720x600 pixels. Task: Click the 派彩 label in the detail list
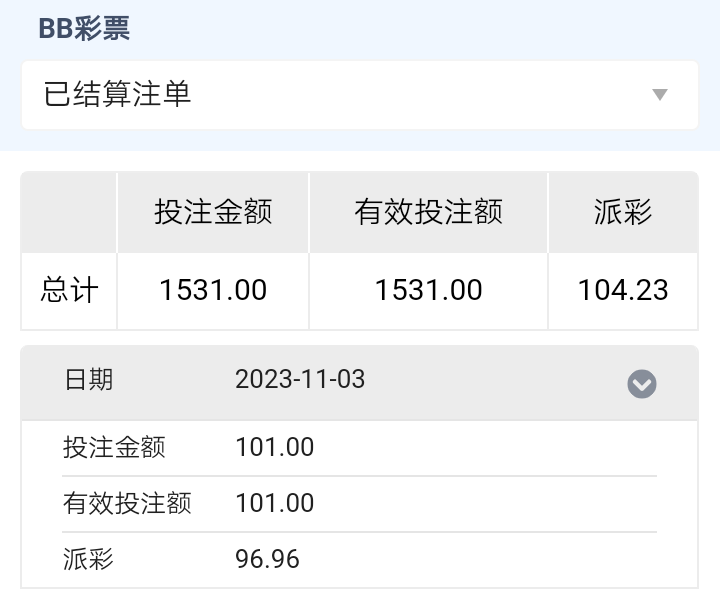(89, 559)
